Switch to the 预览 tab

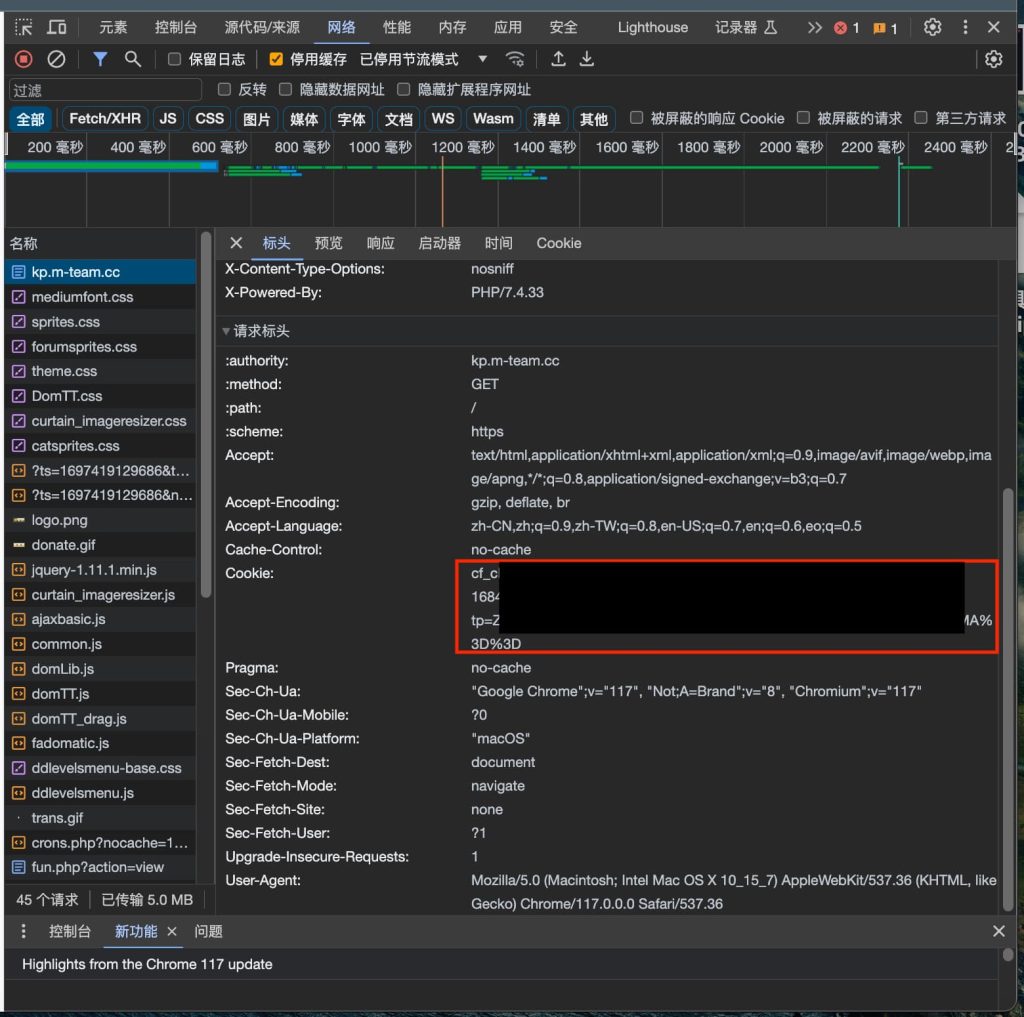coord(328,243)
